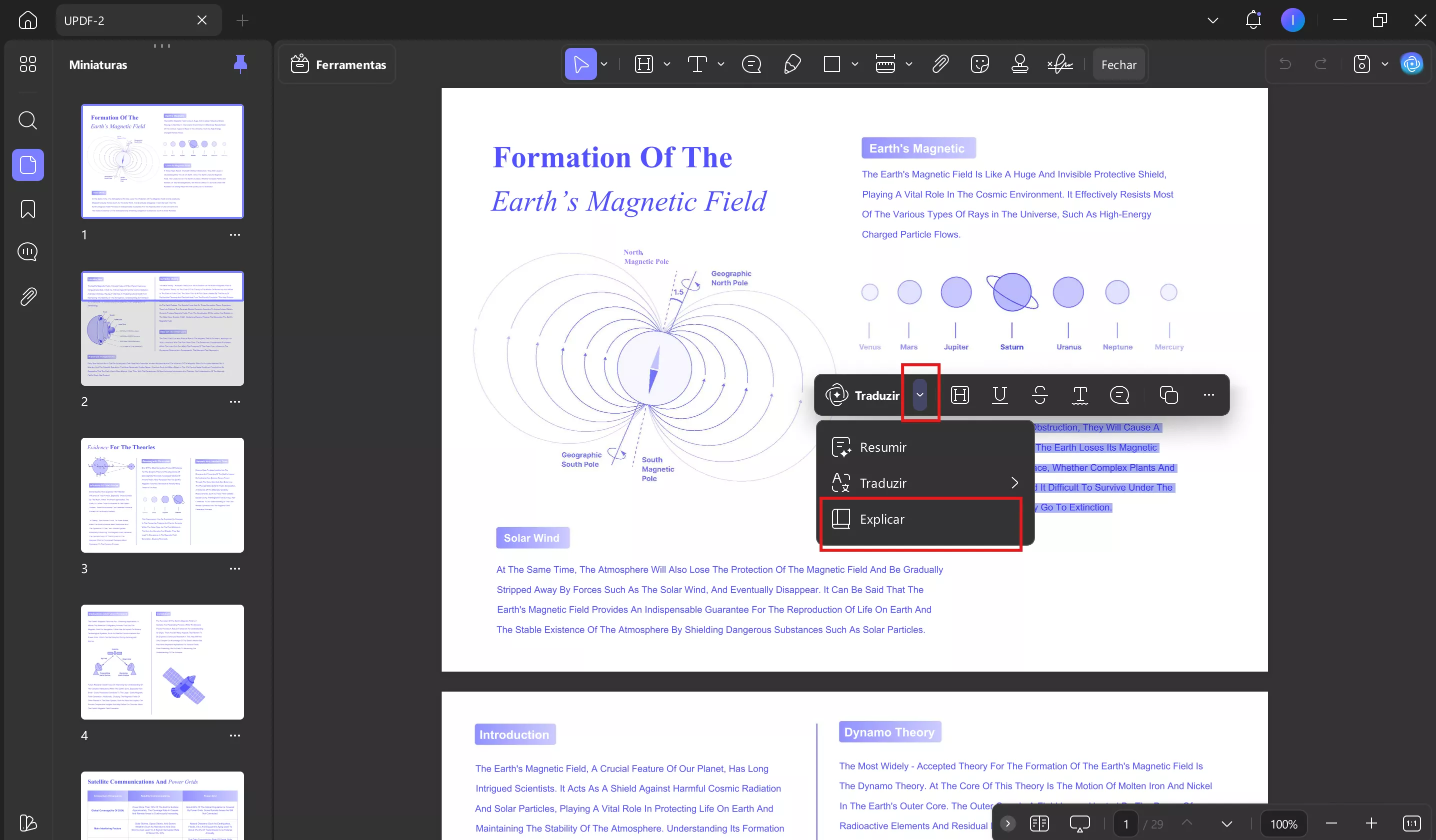The image size is (1436, 840).
Task: Expand dropdown arrow next to Traduzir
Action: coord(919,395)
